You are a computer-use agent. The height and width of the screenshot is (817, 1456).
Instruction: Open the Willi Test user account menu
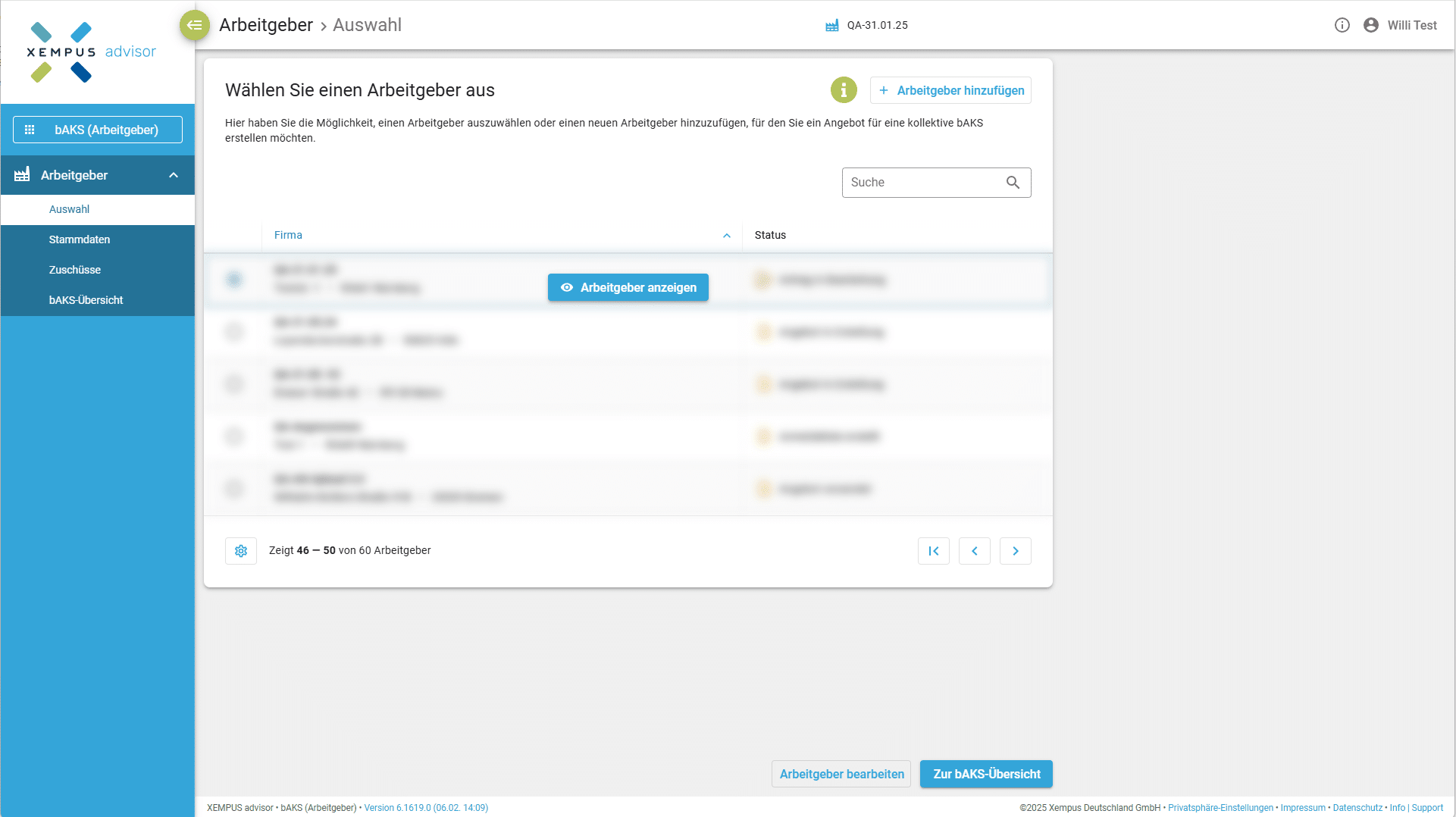[x=1401, y=25]
